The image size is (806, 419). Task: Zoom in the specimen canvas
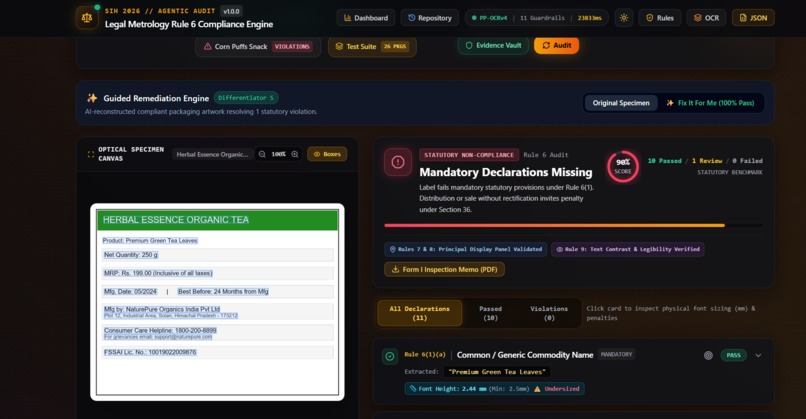click(295, 154)
